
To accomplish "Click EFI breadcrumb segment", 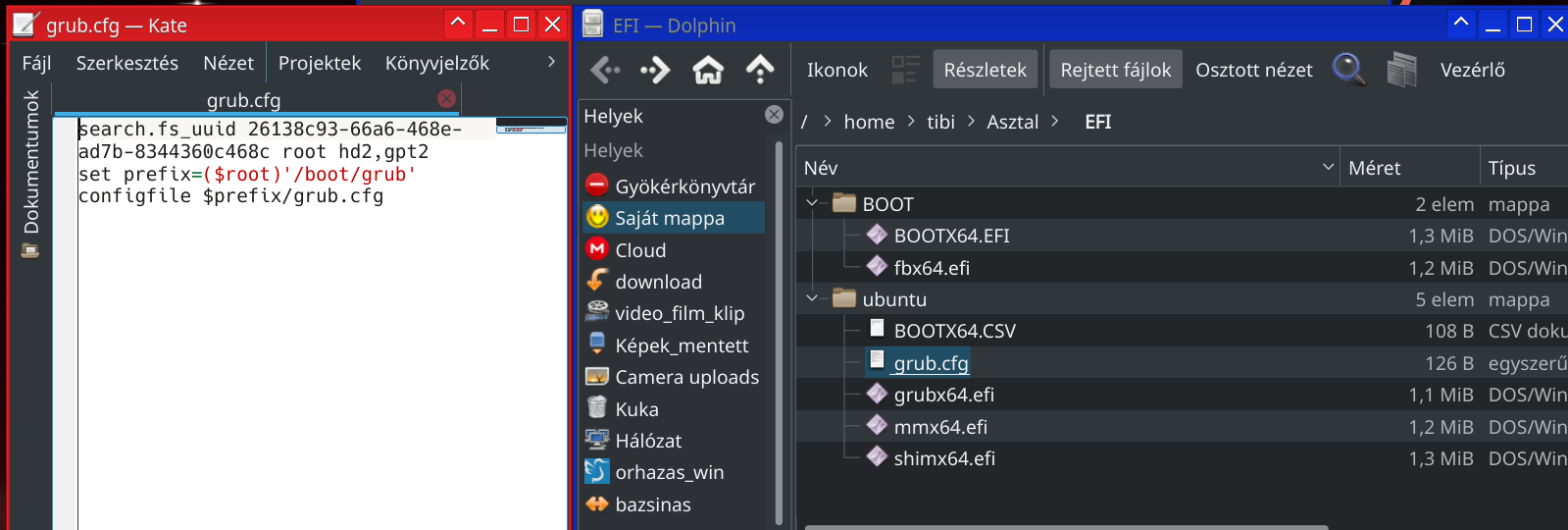I will point(1097,122).
